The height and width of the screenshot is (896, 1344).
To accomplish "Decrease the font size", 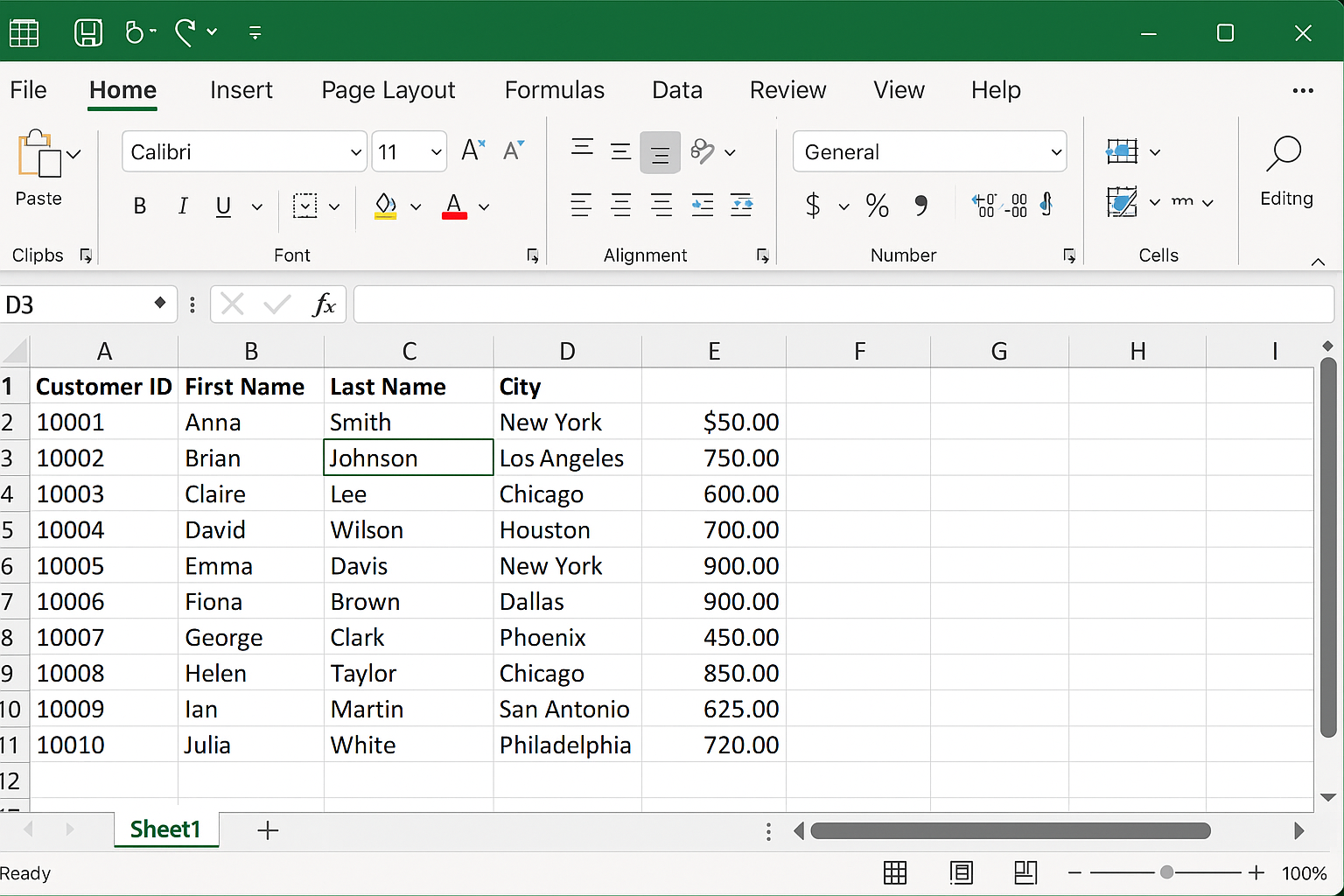I will coord(514,150).
